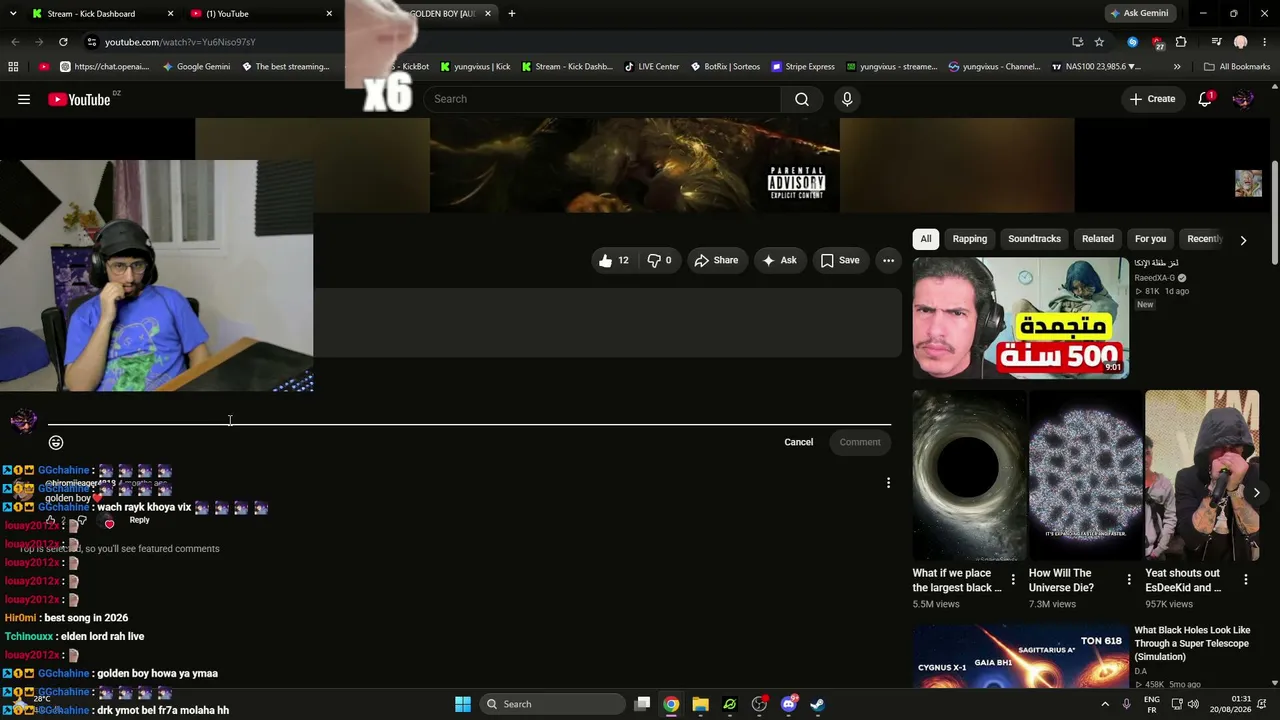The width and height of the screenshot is (1280, 720).
Task: Click the YouTube search magnifier button
Action: (x=802, y=99)
